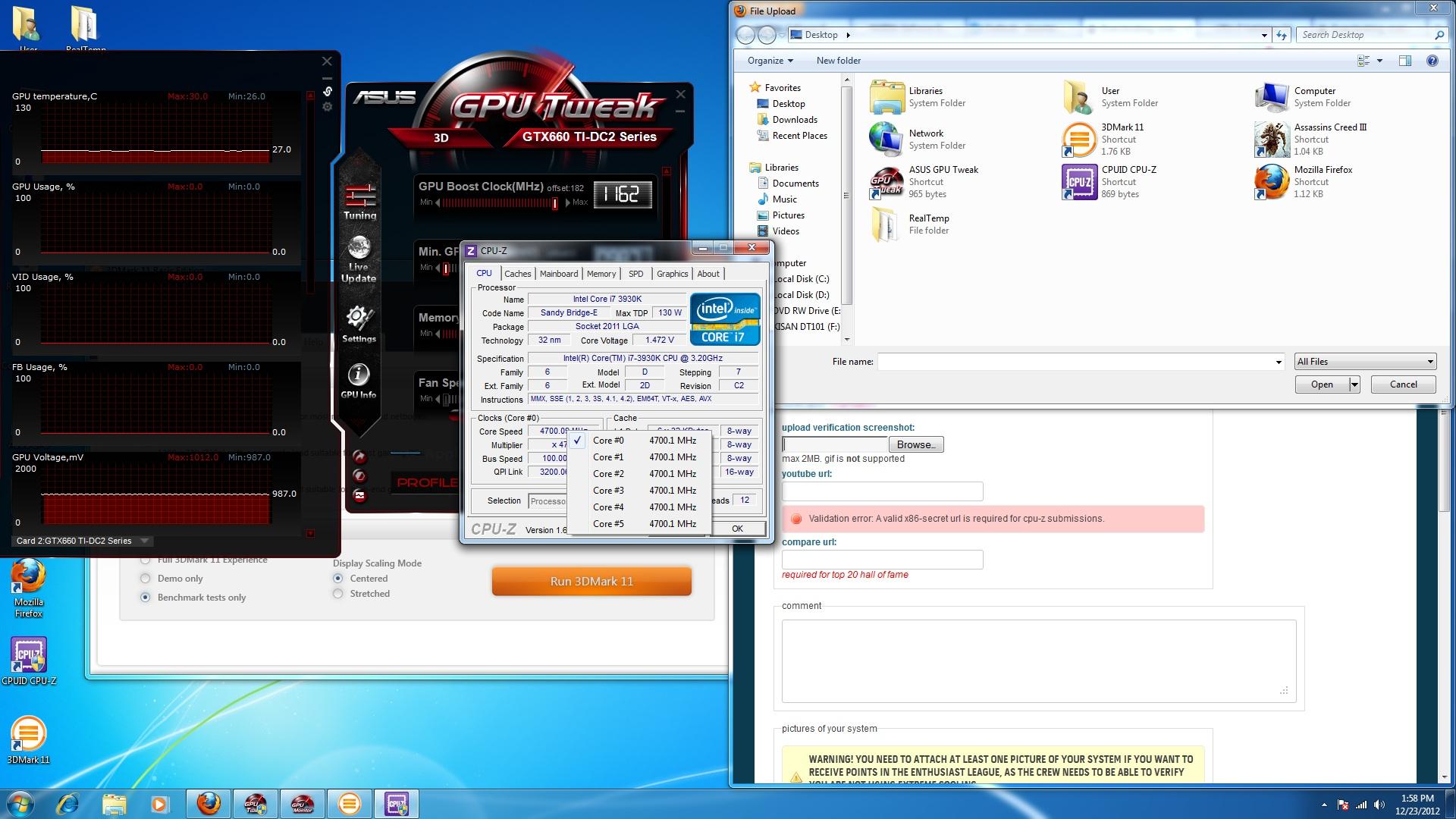Screen dimensions: 1456x819
Task: Expand File name history dropdown arrow
Action: coord(1279,362)
